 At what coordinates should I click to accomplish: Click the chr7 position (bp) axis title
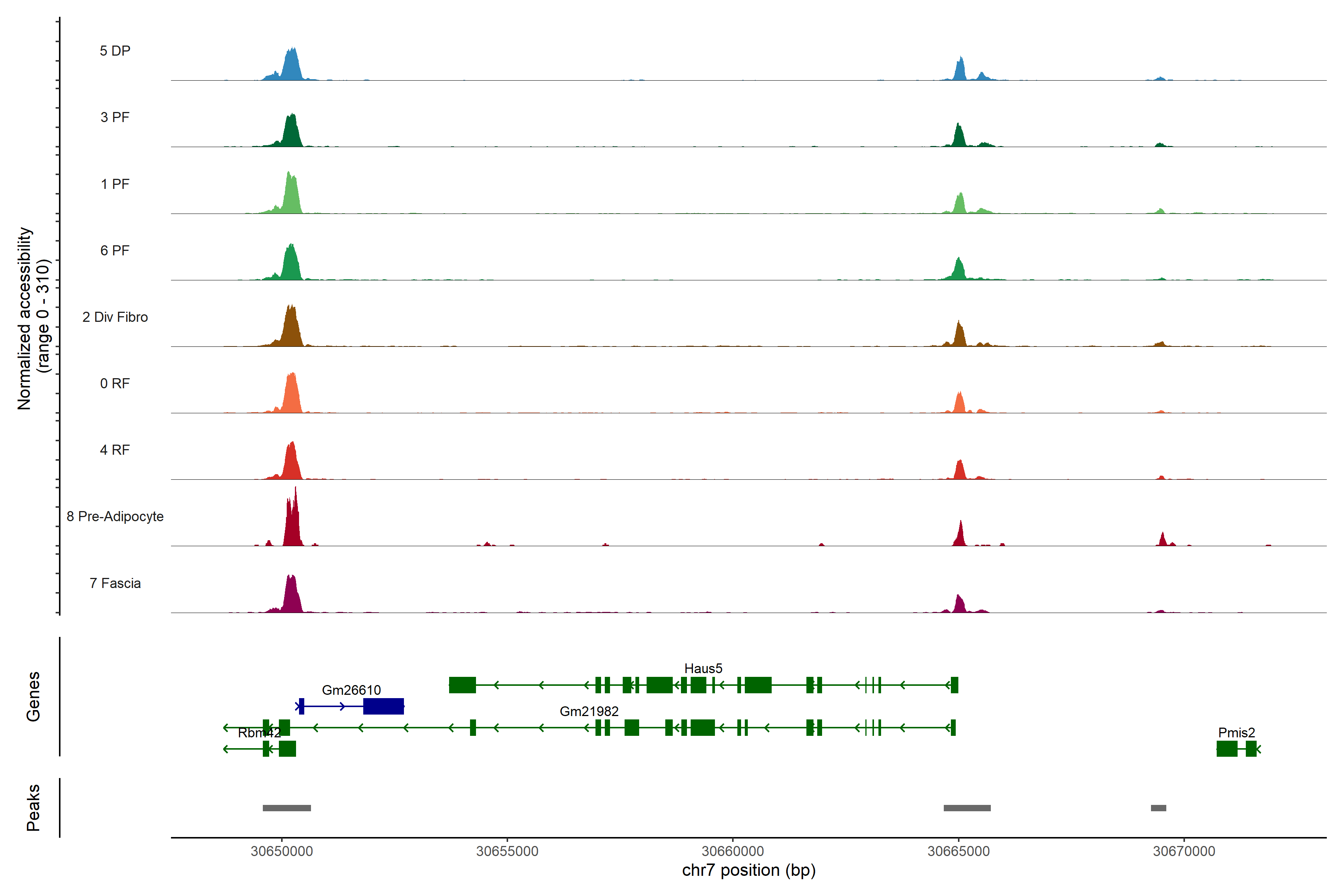(749, 870)
